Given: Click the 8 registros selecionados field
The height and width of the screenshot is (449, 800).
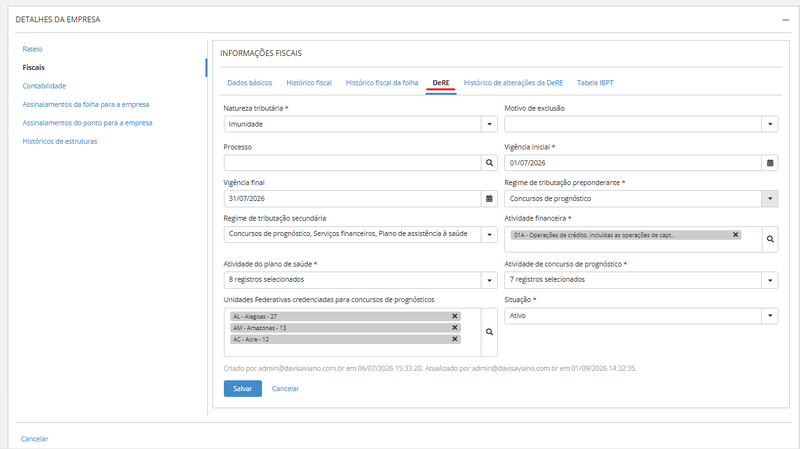Looking at the screenshot, I should 353,280.
